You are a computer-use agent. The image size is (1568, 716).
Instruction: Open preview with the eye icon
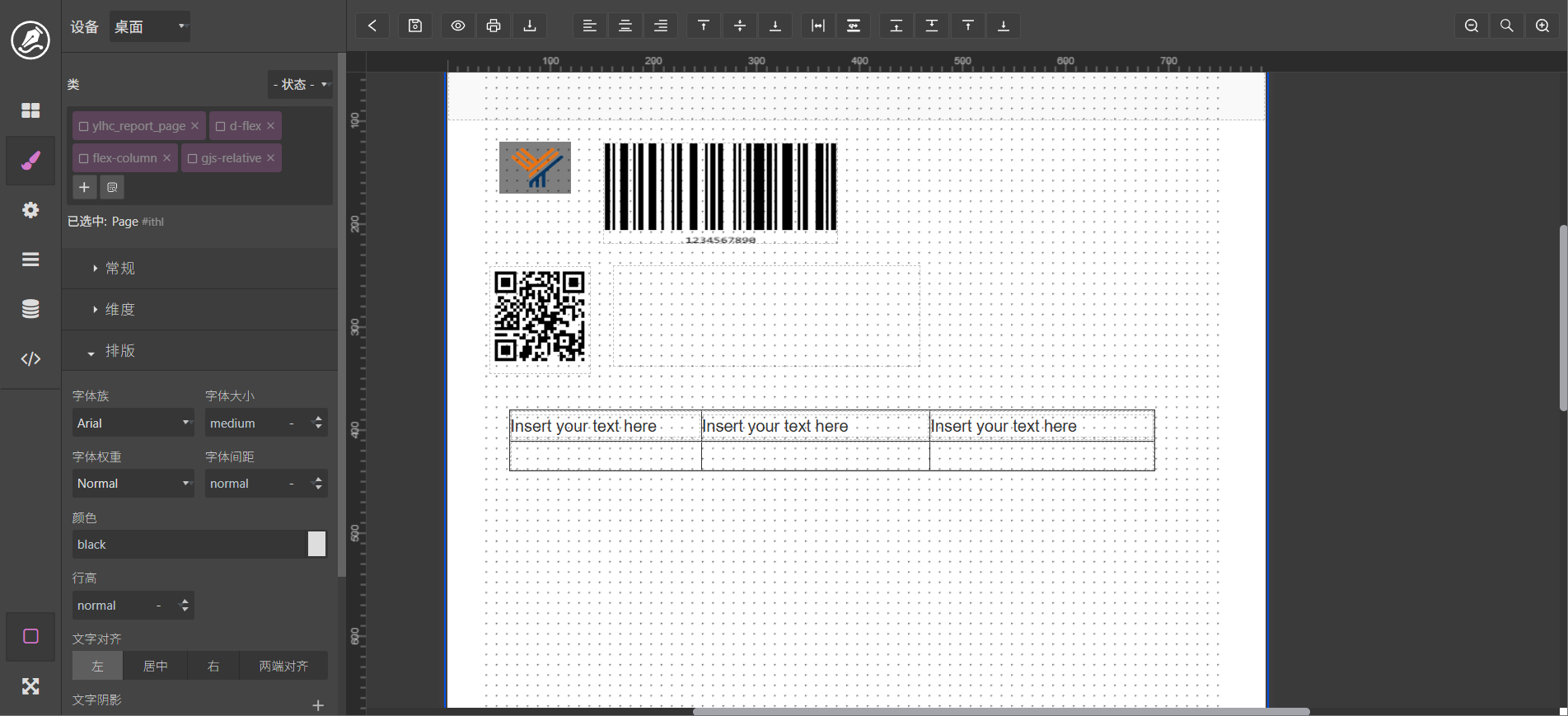458,26
